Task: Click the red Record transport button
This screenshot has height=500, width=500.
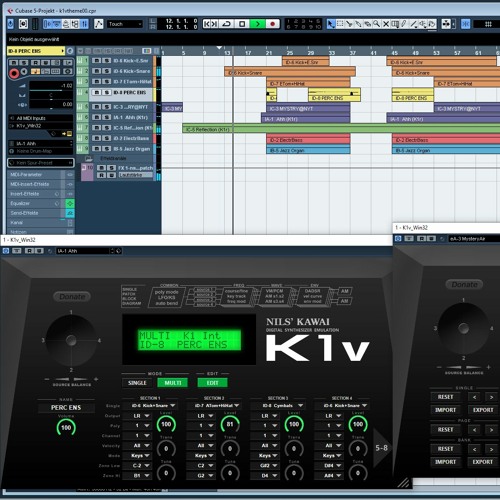Action: tap(272, 24)
